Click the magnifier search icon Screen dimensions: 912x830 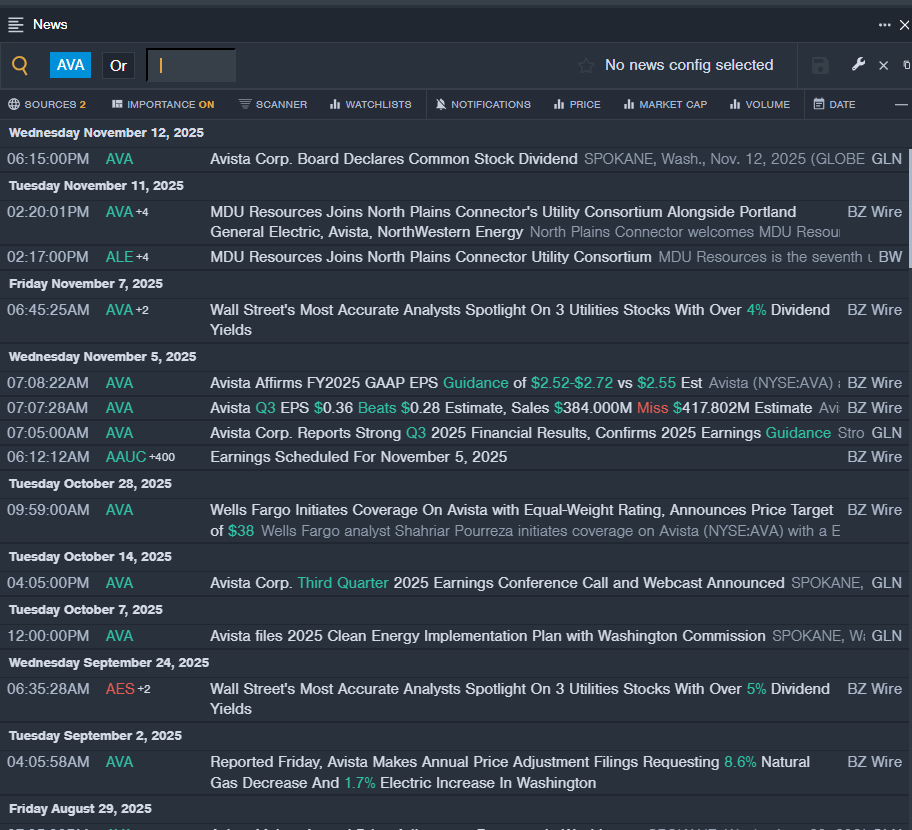(20, 66)
